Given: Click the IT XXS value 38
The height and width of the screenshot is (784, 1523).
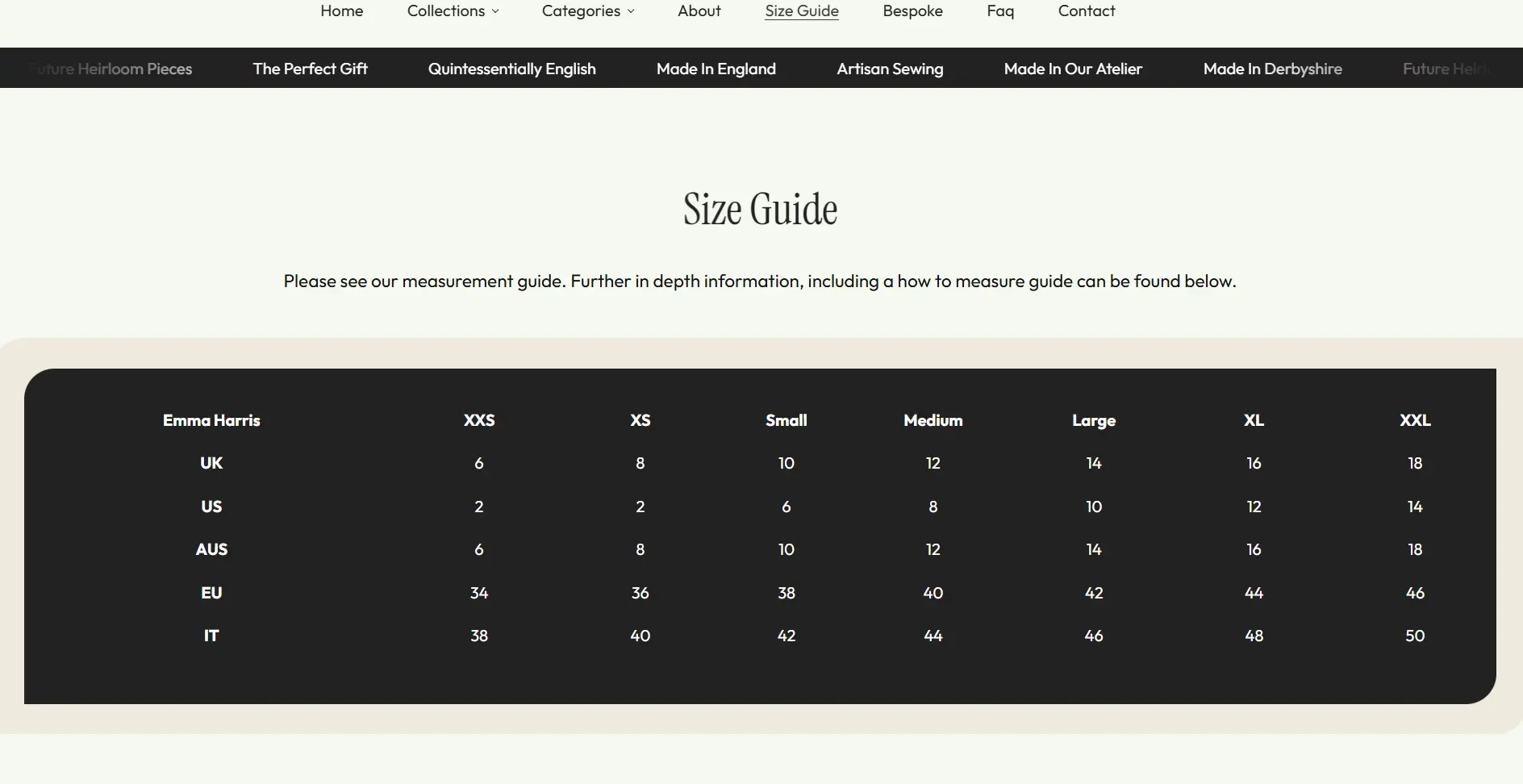Looking at the screenshot, I should point(479,636).
